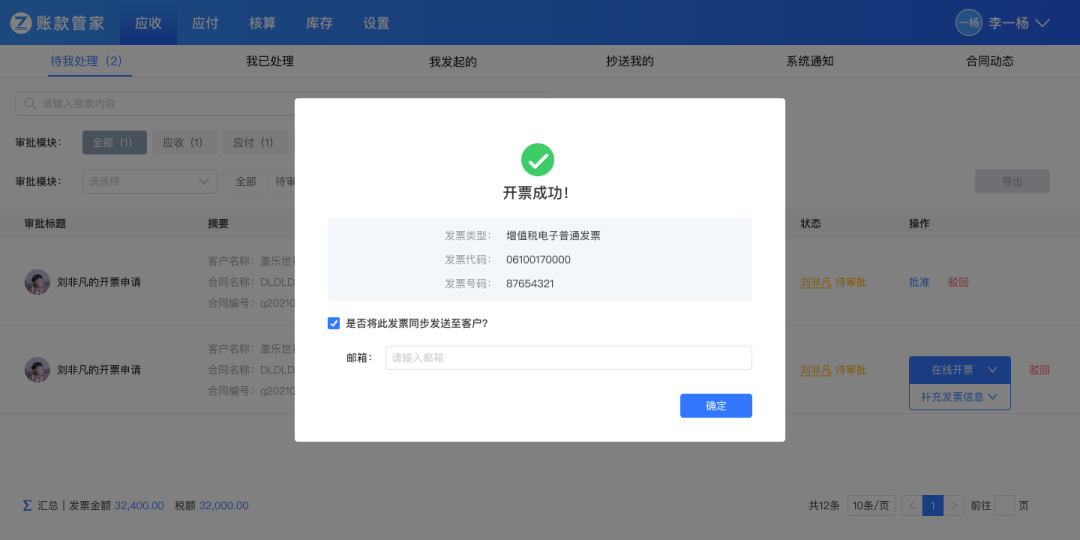Open the 核算 menu
This screenshot has width=1080, height=540.
tap(262, 23)
